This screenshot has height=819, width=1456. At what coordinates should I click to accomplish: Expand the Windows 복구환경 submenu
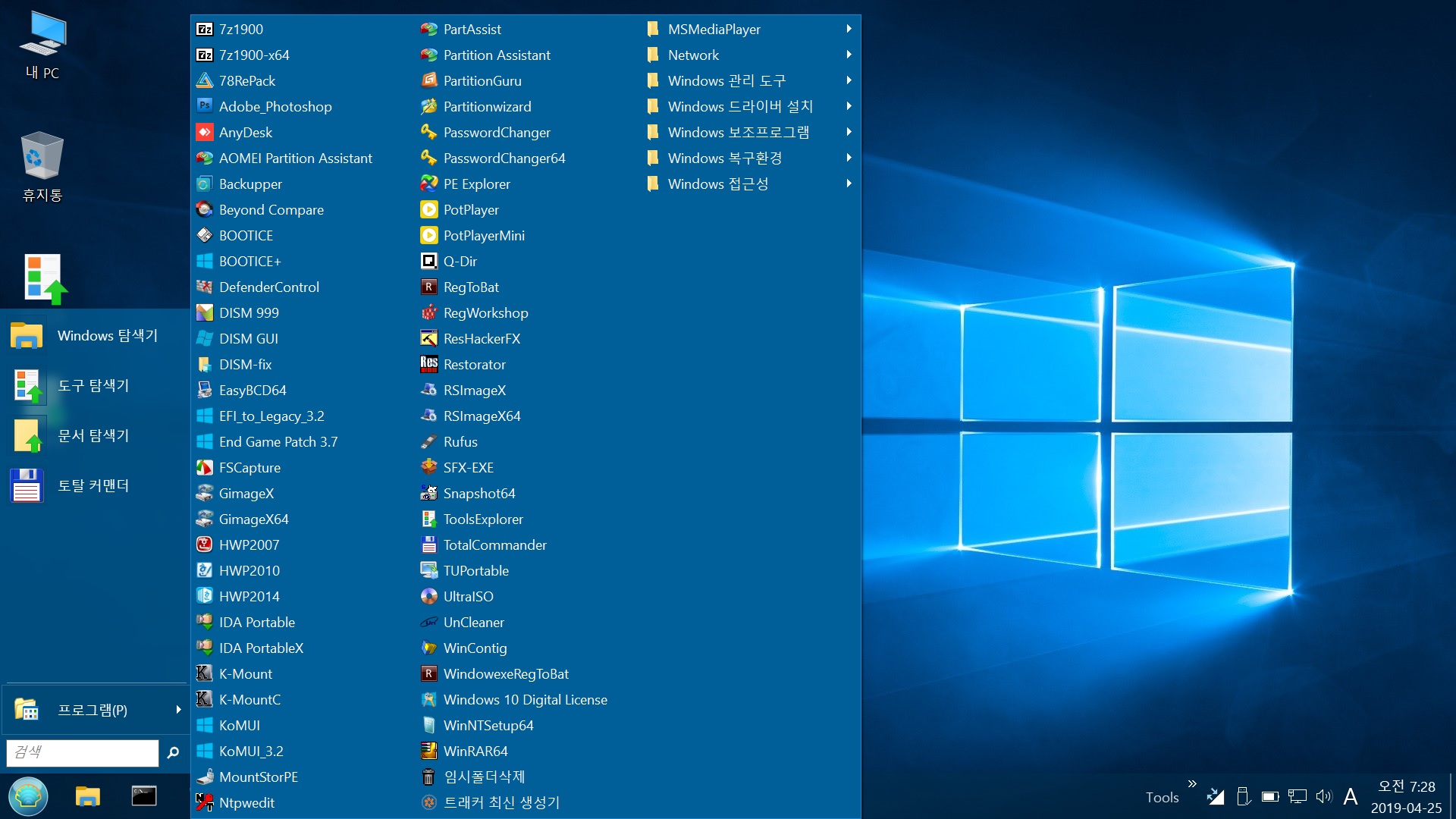[x=849, y=158]
